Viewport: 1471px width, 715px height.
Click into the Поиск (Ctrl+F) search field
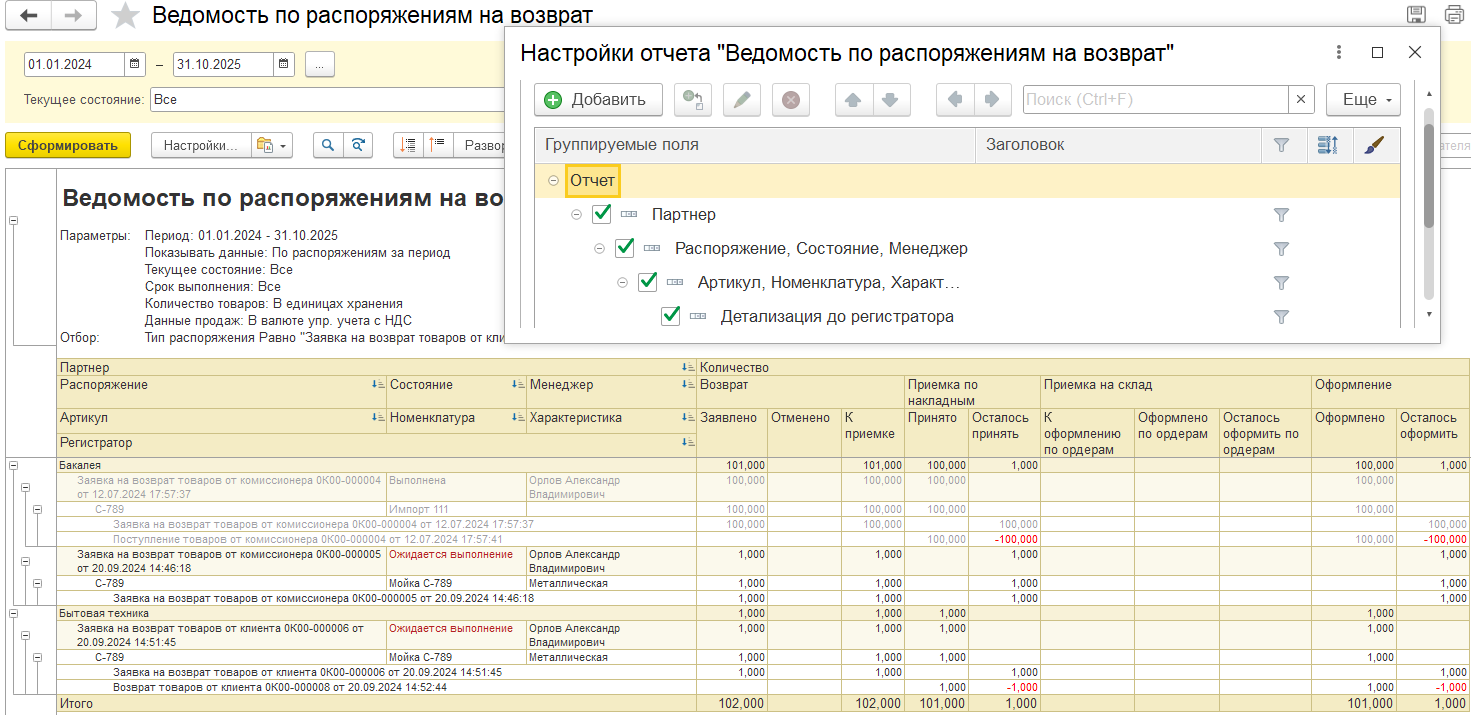coord(1155,100)
